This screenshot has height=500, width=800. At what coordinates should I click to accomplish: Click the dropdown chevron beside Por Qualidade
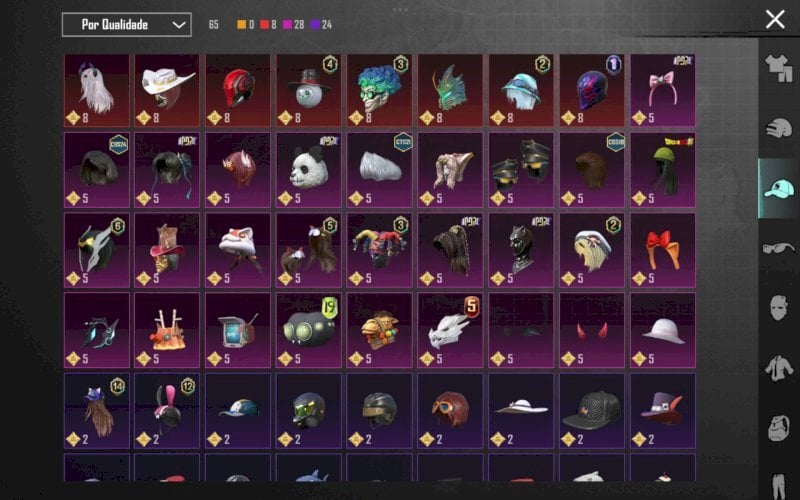179,24
